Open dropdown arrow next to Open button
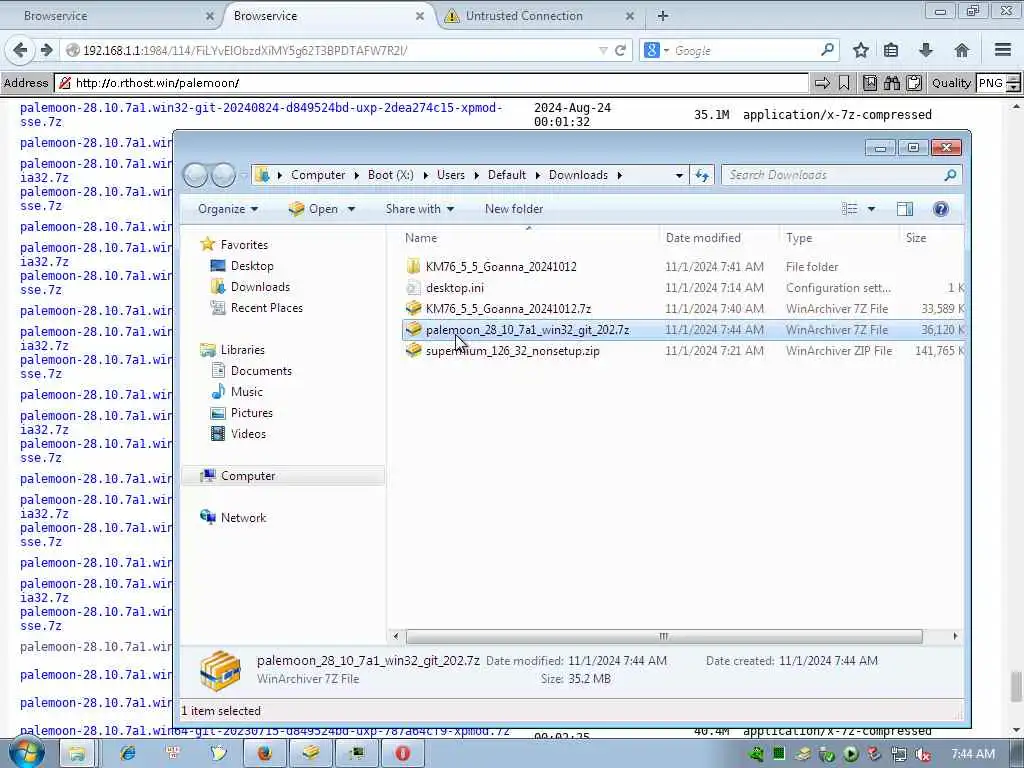Image resolution: width=1024 pixels, height=768 pixels. [x=351, y=209]
